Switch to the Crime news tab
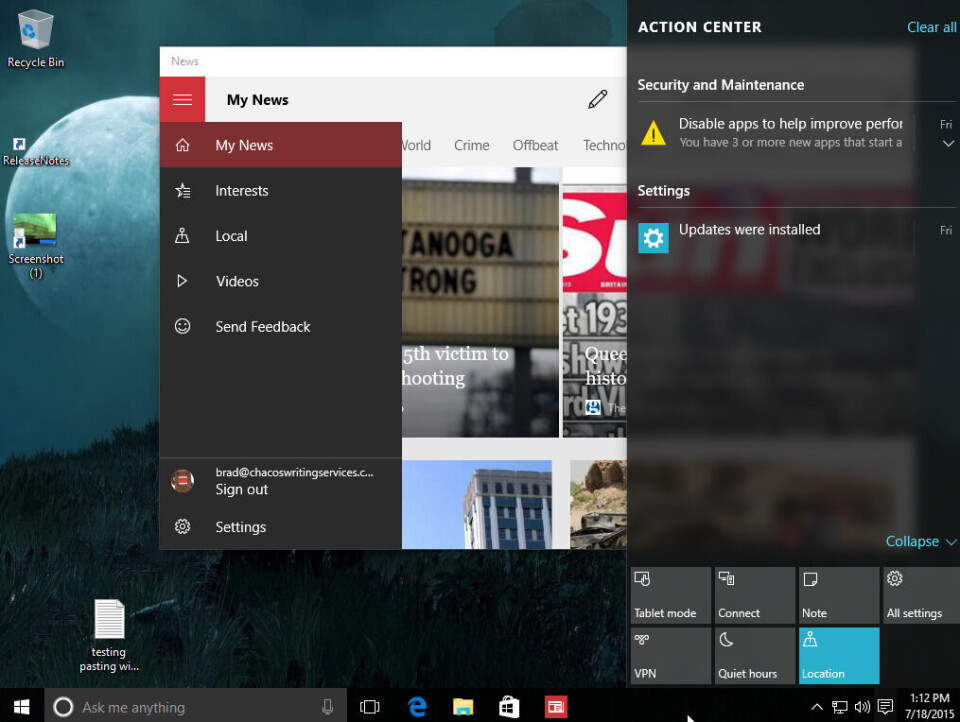The width and height of the screenshot is (960, 722). coord(471,145)
